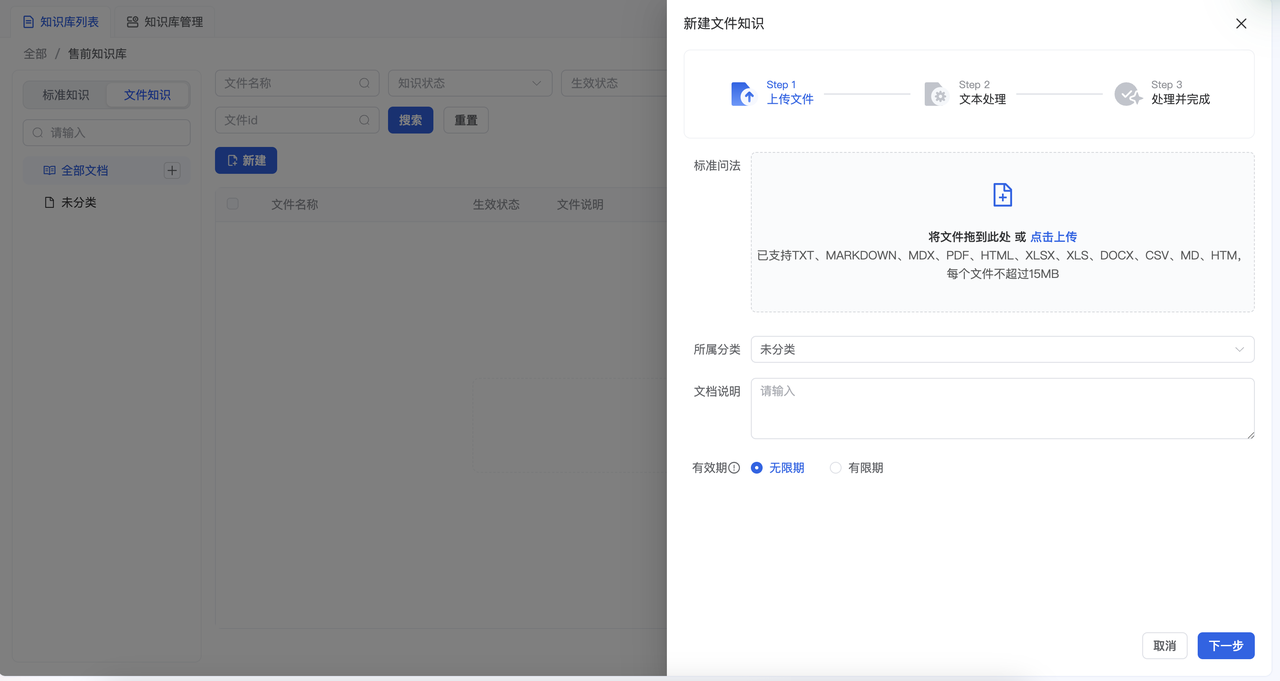Viewport: 1280px width, 681px height.
Task: Click into the 文档说明 text area
Action: (x=1002, y=408)
